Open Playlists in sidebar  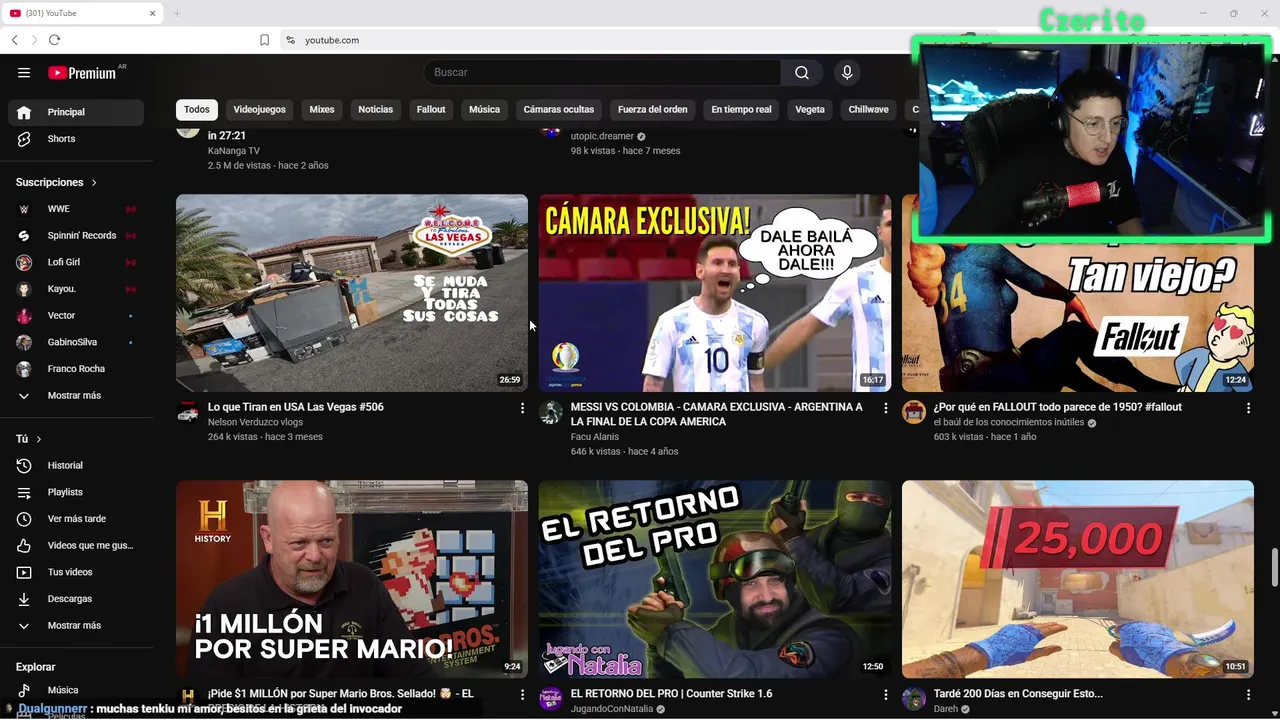tap(76, 492)
